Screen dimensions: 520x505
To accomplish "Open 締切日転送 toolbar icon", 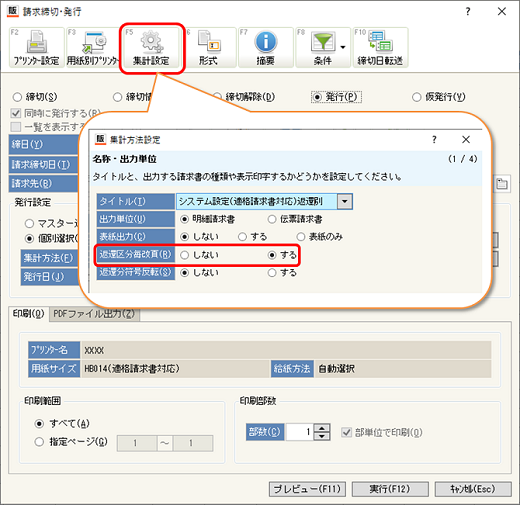I will 380,48.
